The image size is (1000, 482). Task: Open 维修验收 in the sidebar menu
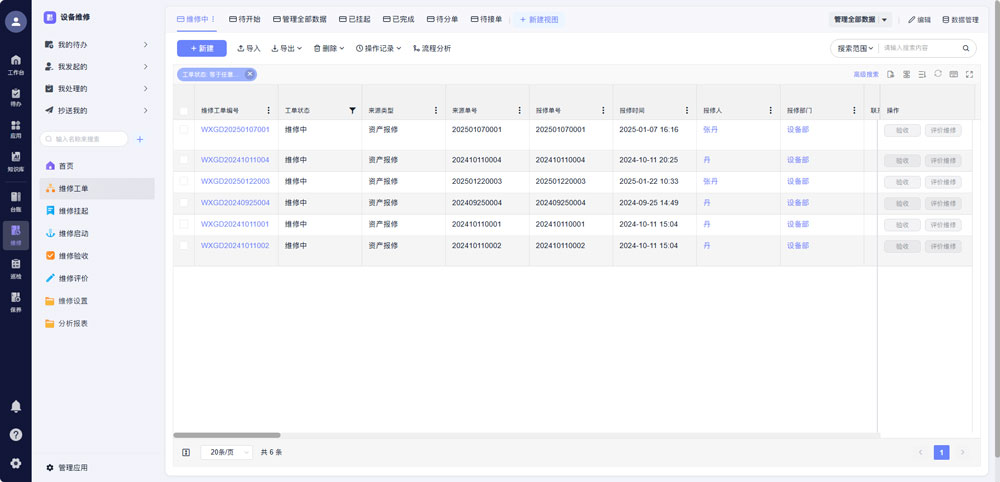73,256
